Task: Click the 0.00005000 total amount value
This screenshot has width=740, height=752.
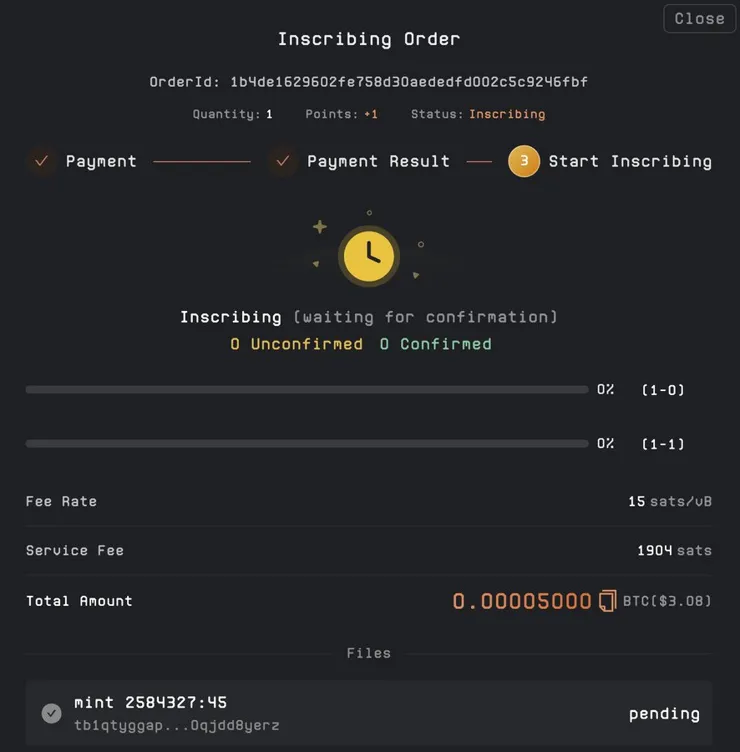Action: coord(522,601)
